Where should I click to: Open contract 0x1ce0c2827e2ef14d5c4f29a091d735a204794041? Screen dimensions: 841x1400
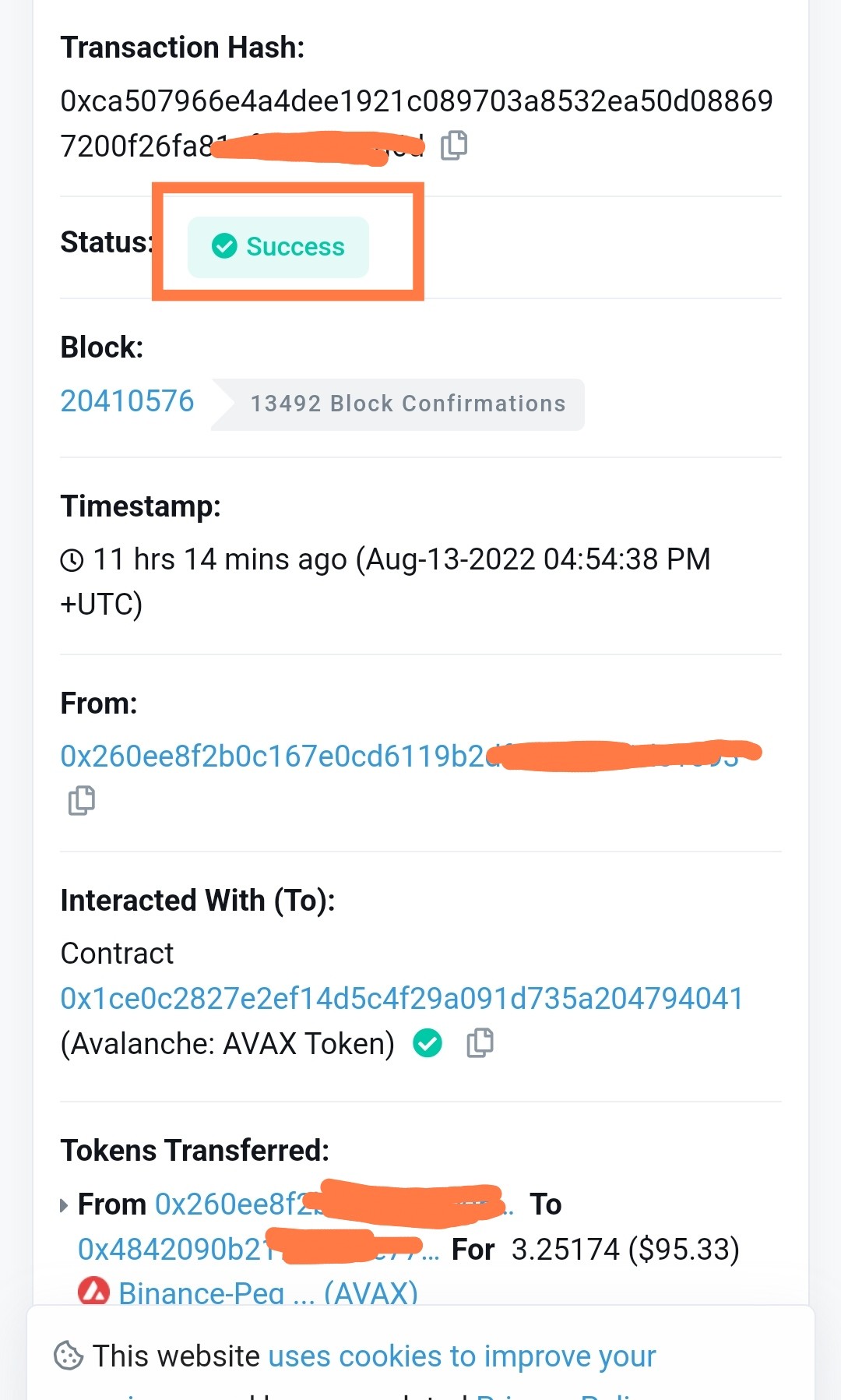402,998
